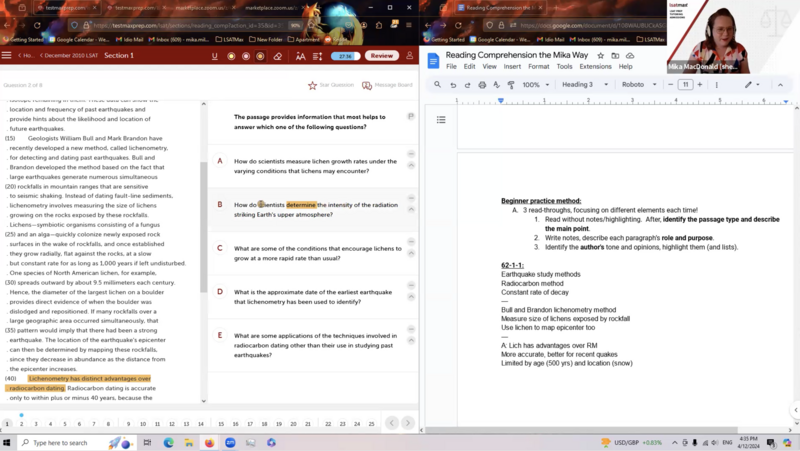Select answer choice E
This screenshot has width=800, height=451.
click(x=220, y=335)
